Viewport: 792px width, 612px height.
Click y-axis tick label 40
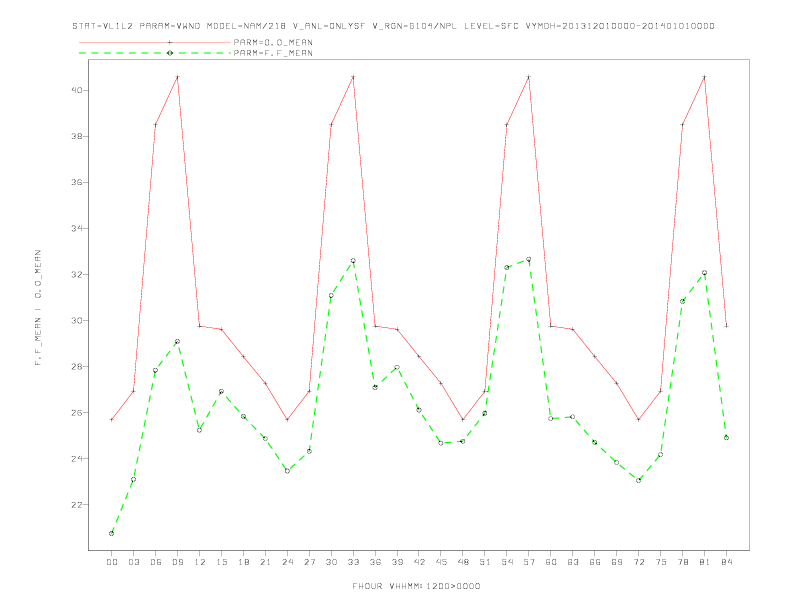tap(77, 90)
